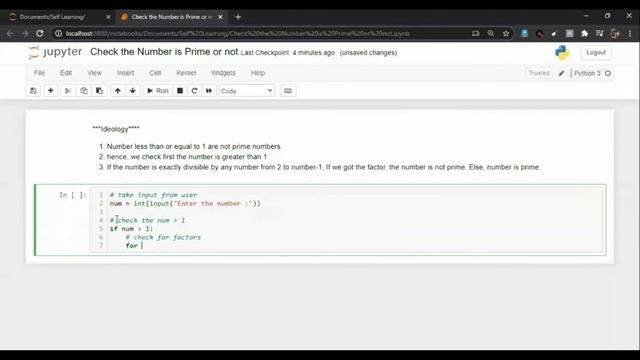The image size is (640, 360).
Task: Click the Logout button
Action: 596,52
